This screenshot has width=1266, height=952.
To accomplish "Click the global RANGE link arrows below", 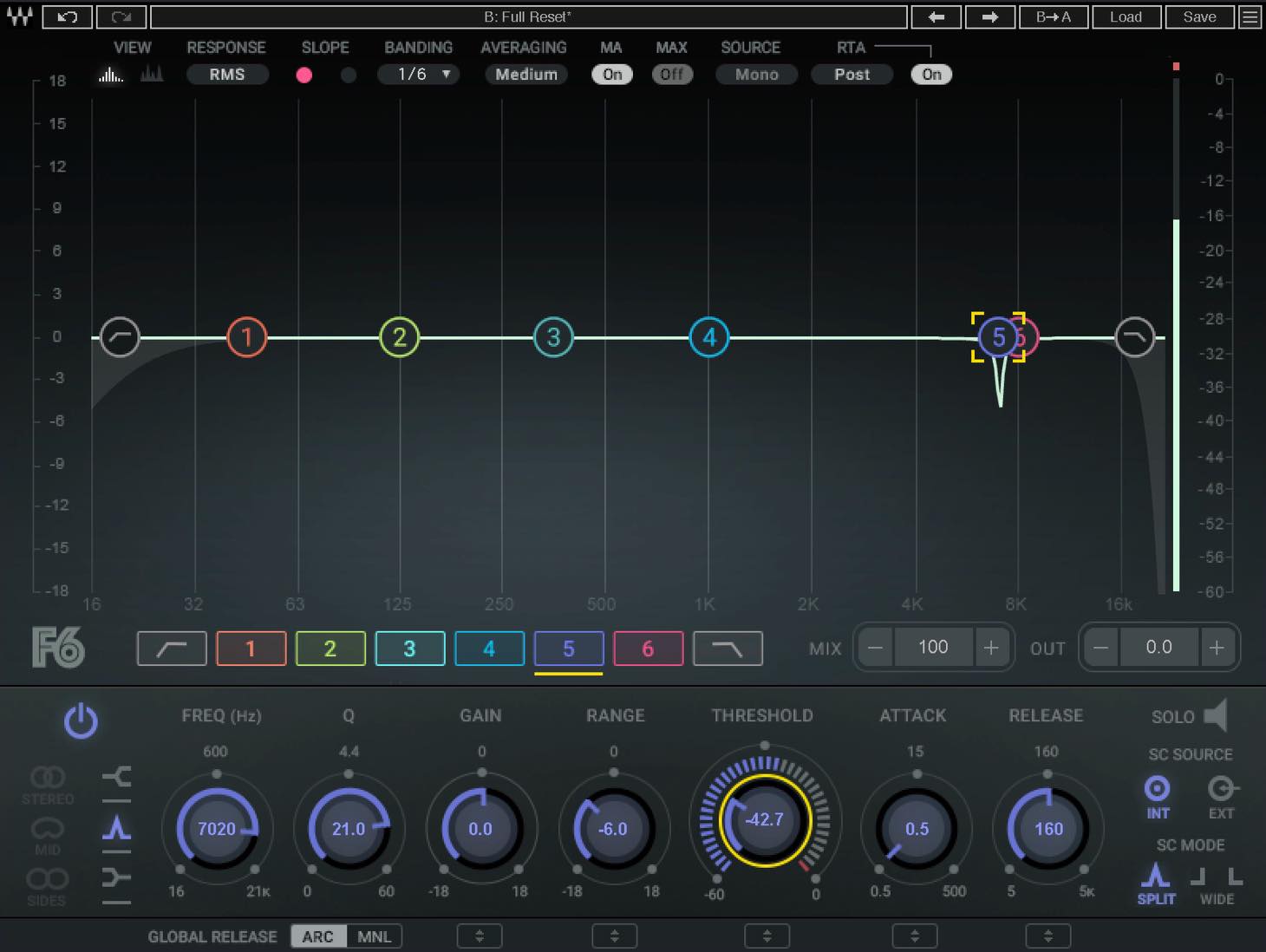I will point(614,936).
